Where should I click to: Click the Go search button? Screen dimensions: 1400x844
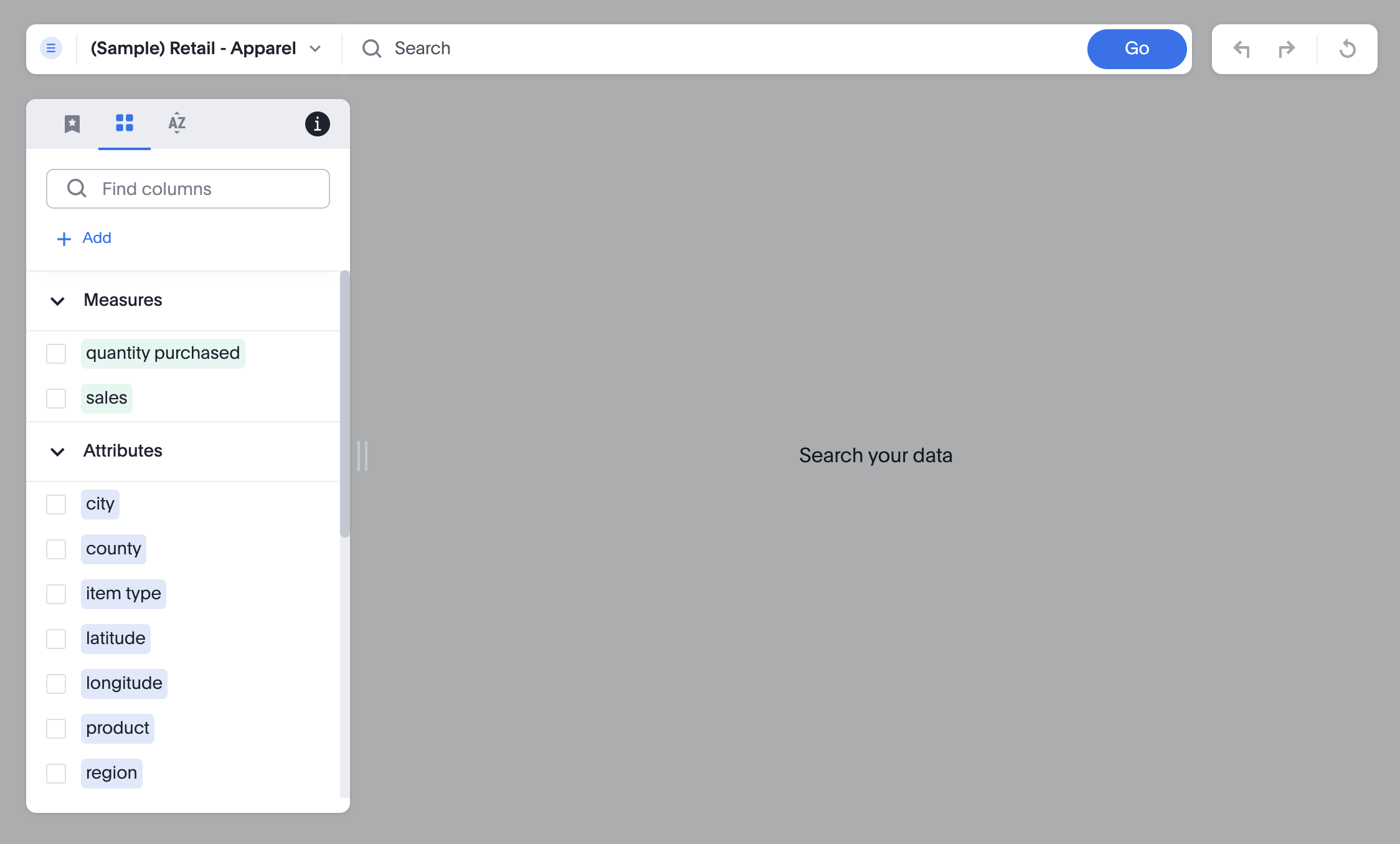[x=1137, y=48]
